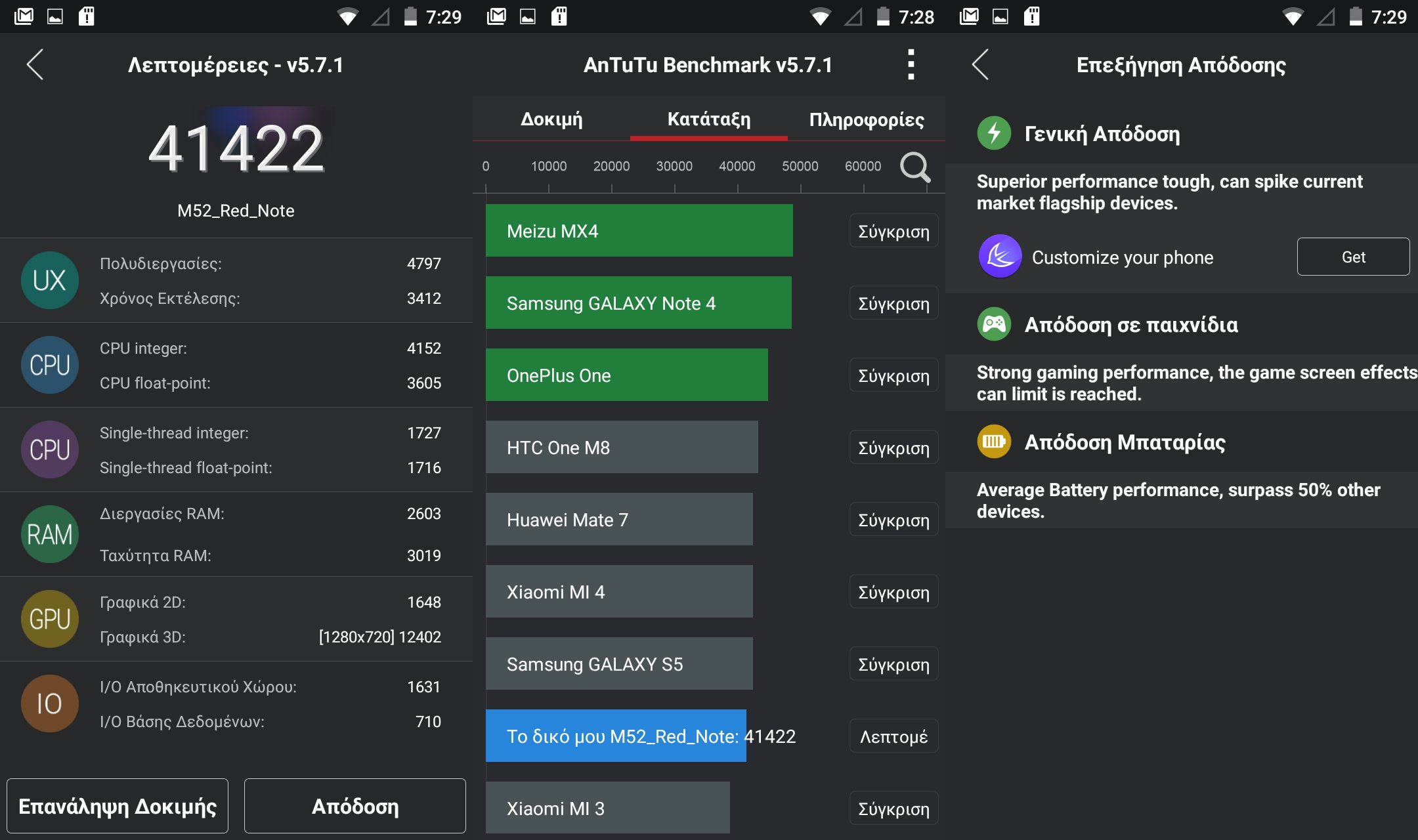Compare with Xiaomi MI 4
This screenshot has height=840, width=1418.
coord(893,592)
